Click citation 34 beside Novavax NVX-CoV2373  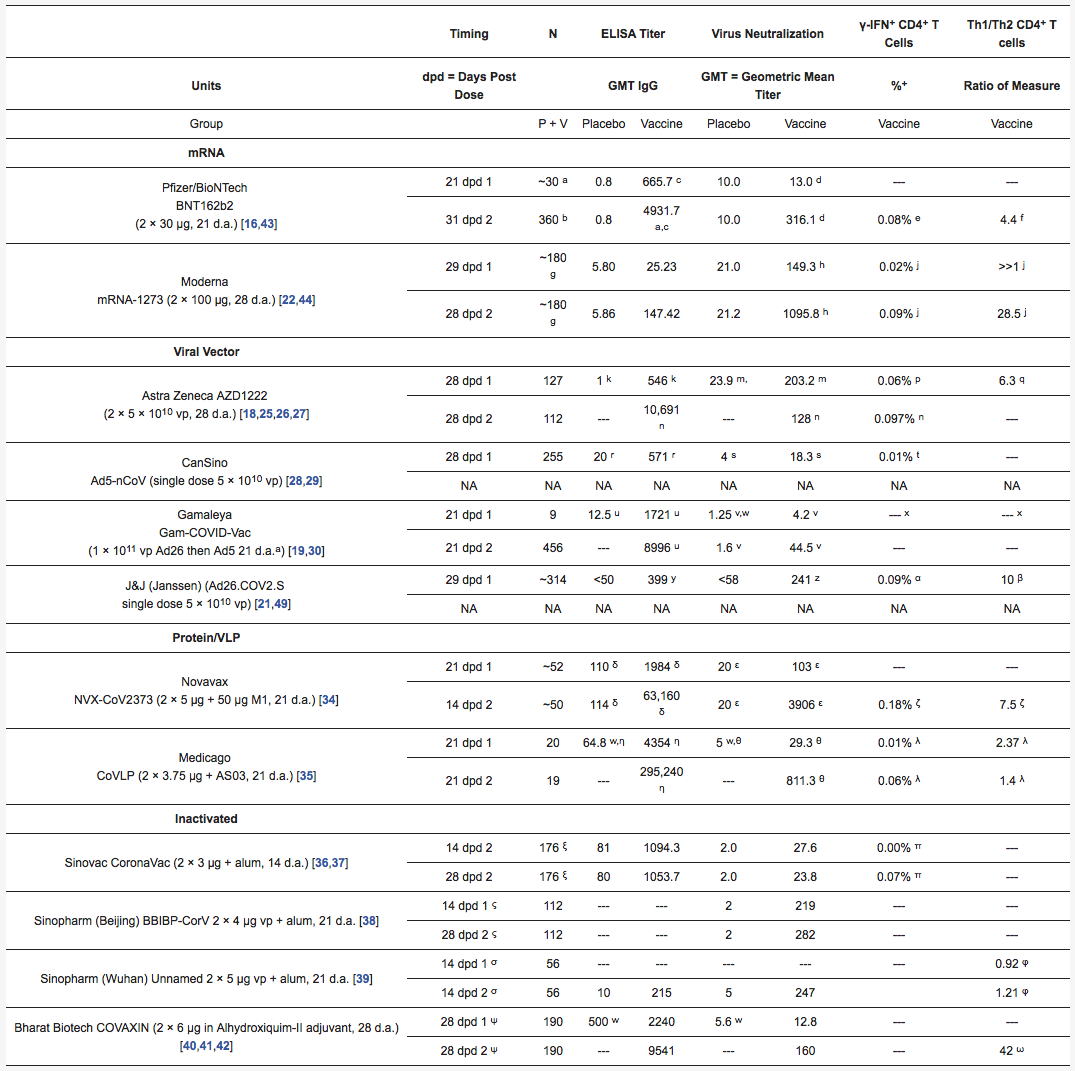pos(328,700)
